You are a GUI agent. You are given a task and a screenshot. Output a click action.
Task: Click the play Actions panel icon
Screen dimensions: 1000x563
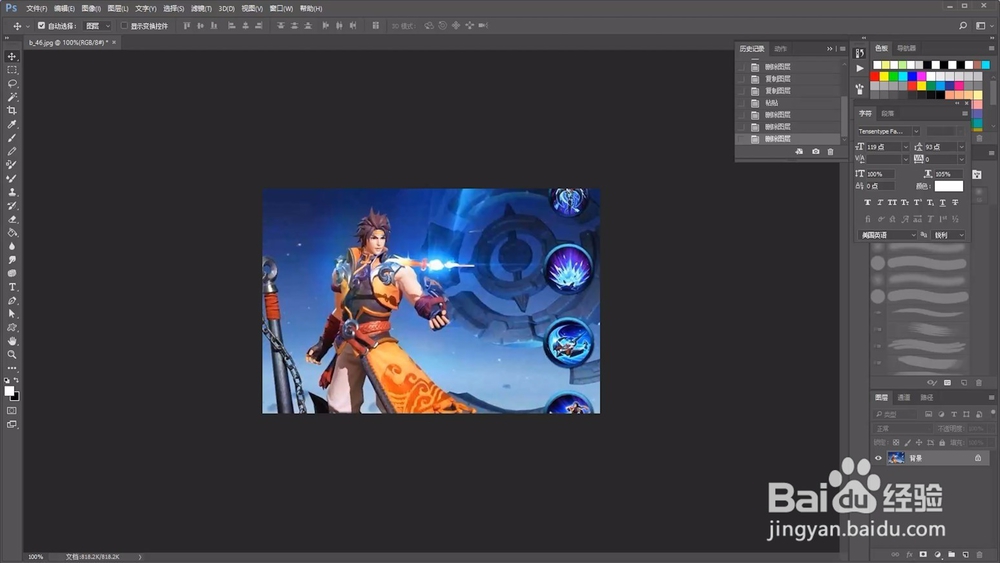860,68
